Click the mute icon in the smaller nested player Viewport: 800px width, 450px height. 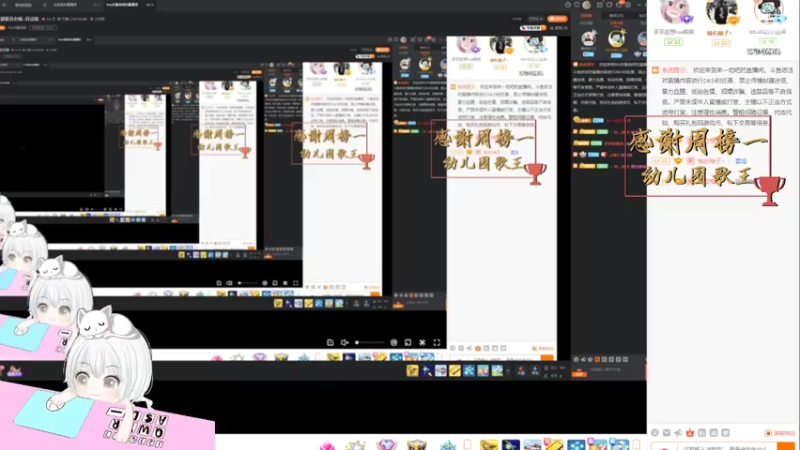pos(229,283)
